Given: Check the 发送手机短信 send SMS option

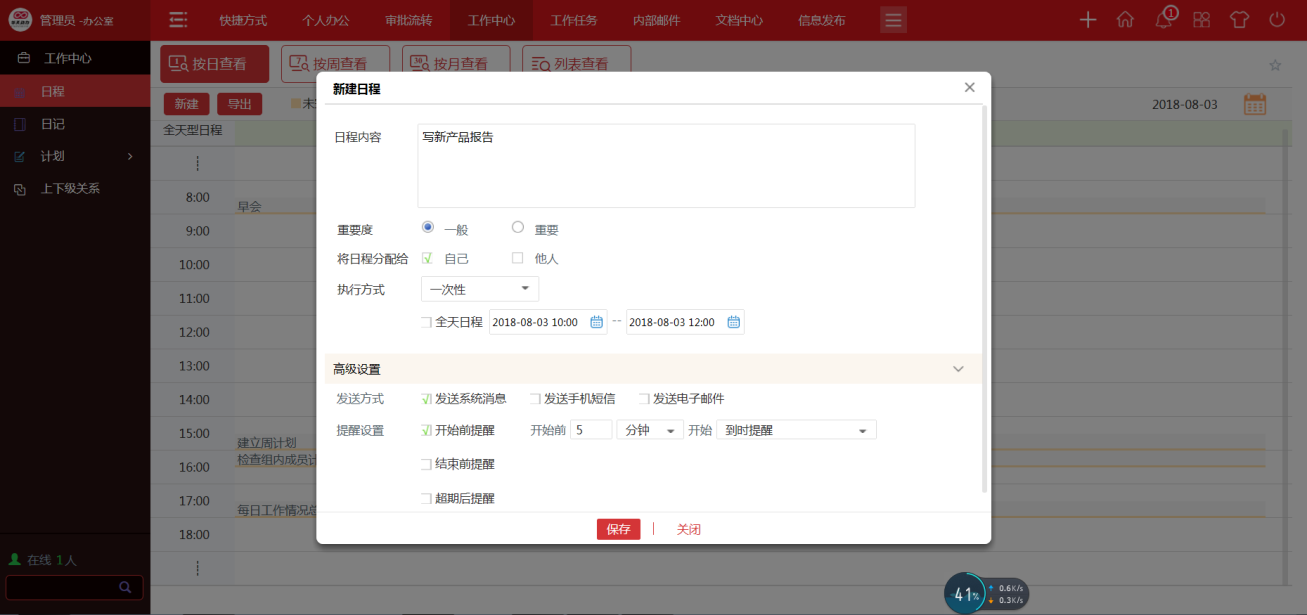Looking at the screenshot, I should pyautogui.click(x=535, y=398).
